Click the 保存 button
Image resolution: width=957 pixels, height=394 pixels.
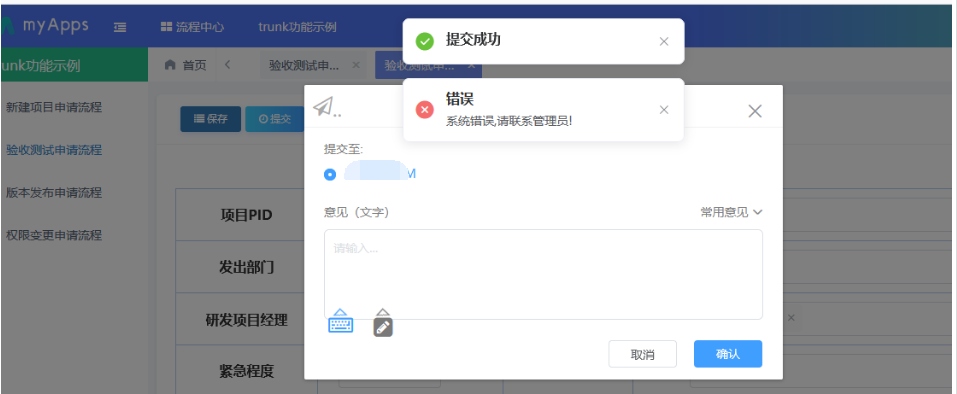point(211,119)
